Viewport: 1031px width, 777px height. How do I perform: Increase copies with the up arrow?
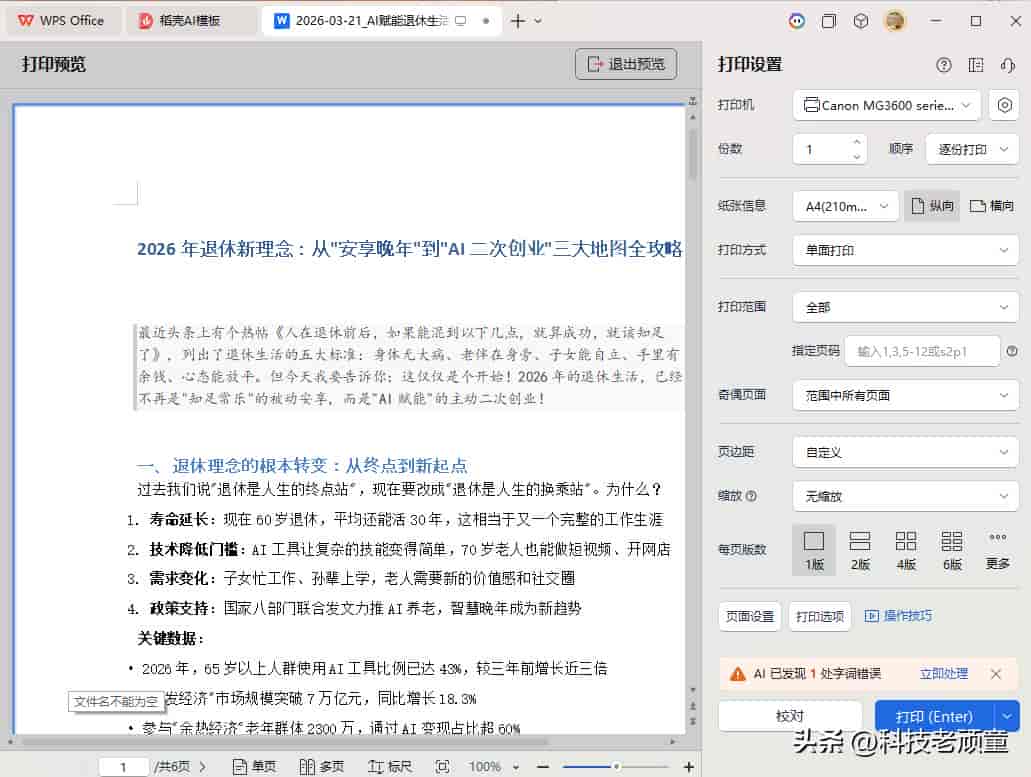(x=856, y=142)
